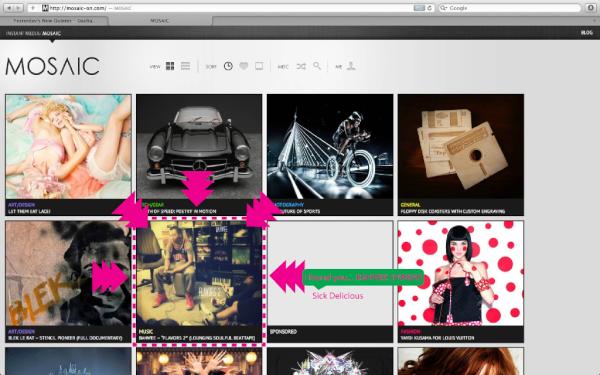This screenshot has width=600, height=375.
Task: Click the ART/DESIGN label on Blek Le Rat tile
Action: click(21, 332)
